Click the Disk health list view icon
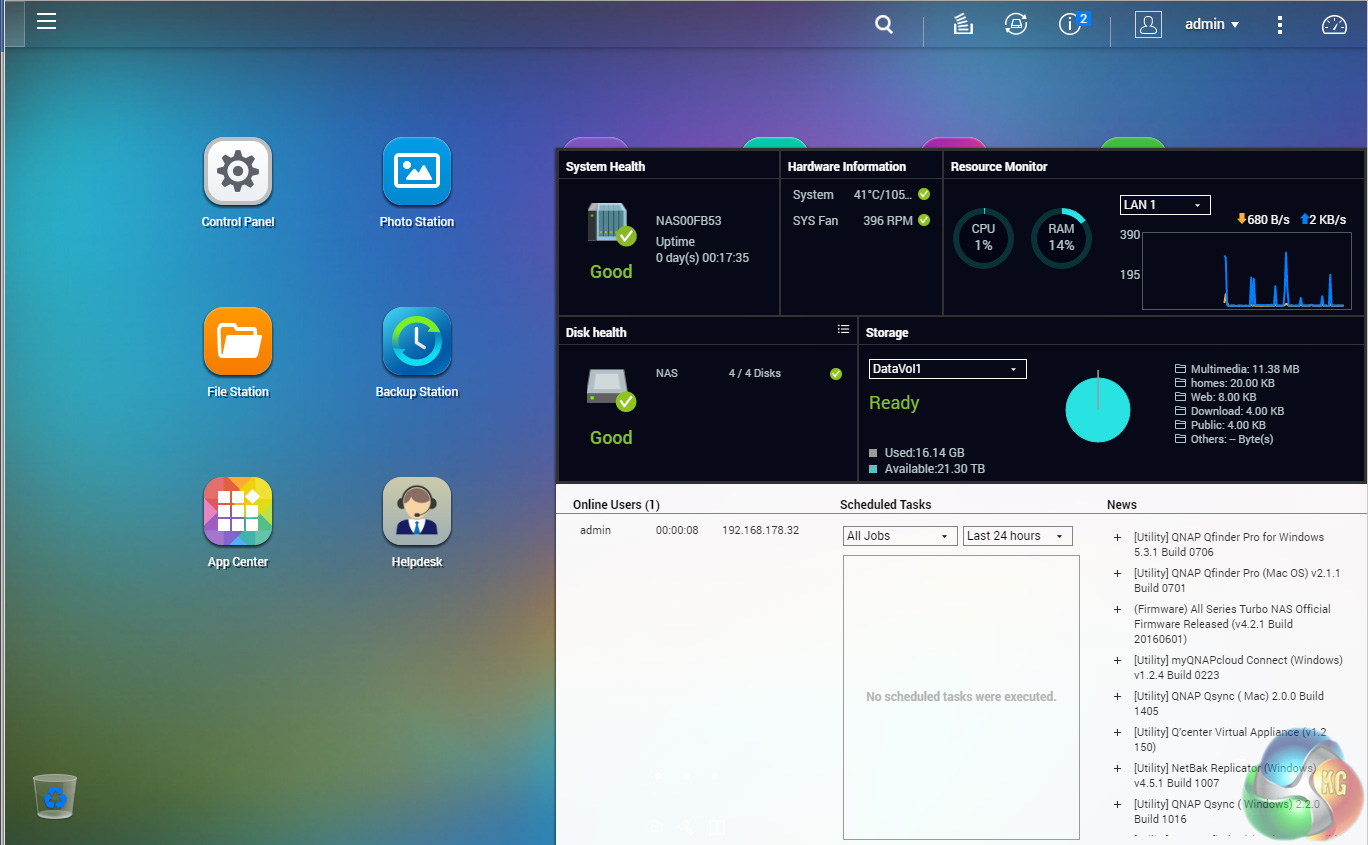The height and width of the screenshot is (845, 1368). (x=843, y=330)
